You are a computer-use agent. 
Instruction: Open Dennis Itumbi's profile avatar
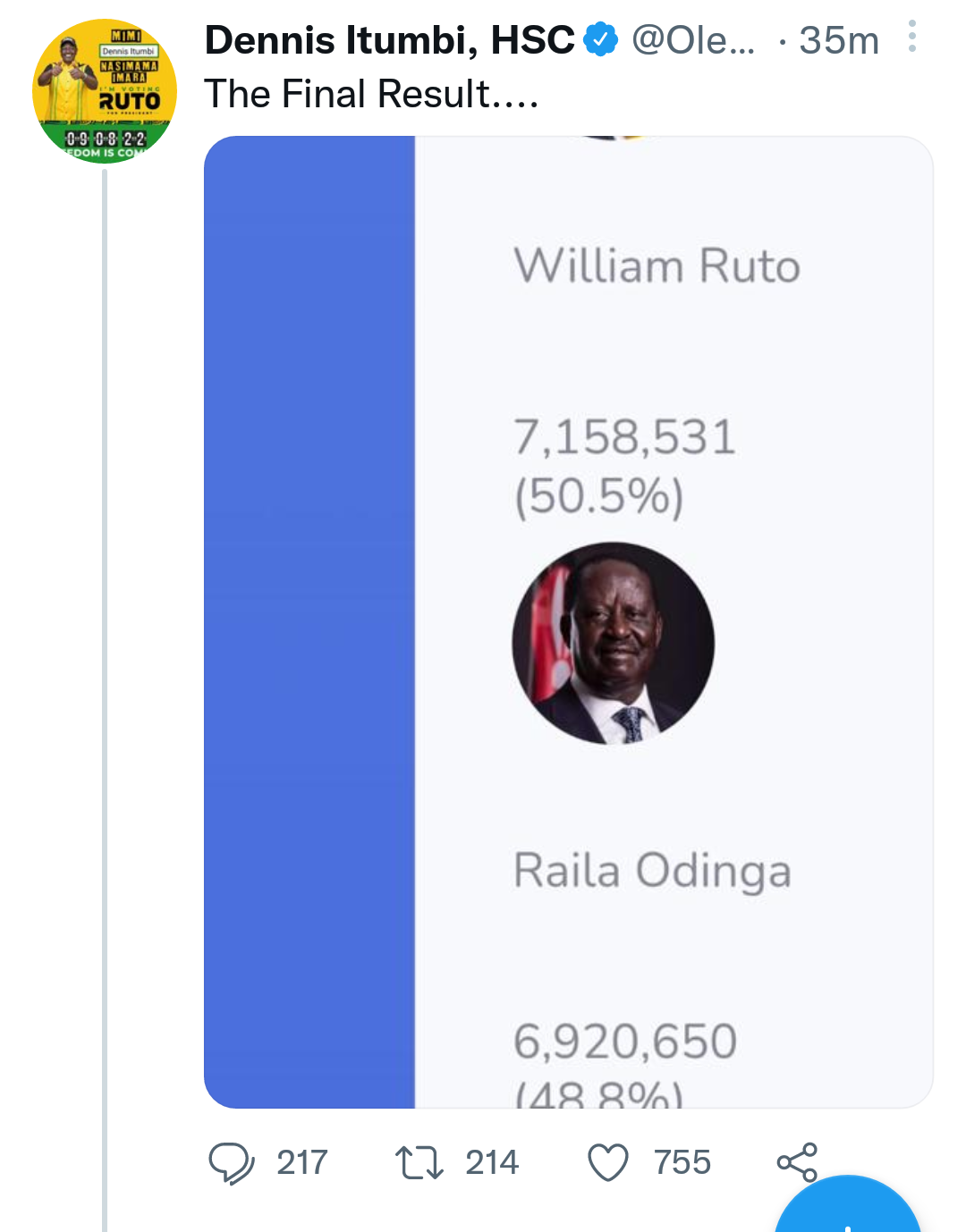[x=105, y=91]
